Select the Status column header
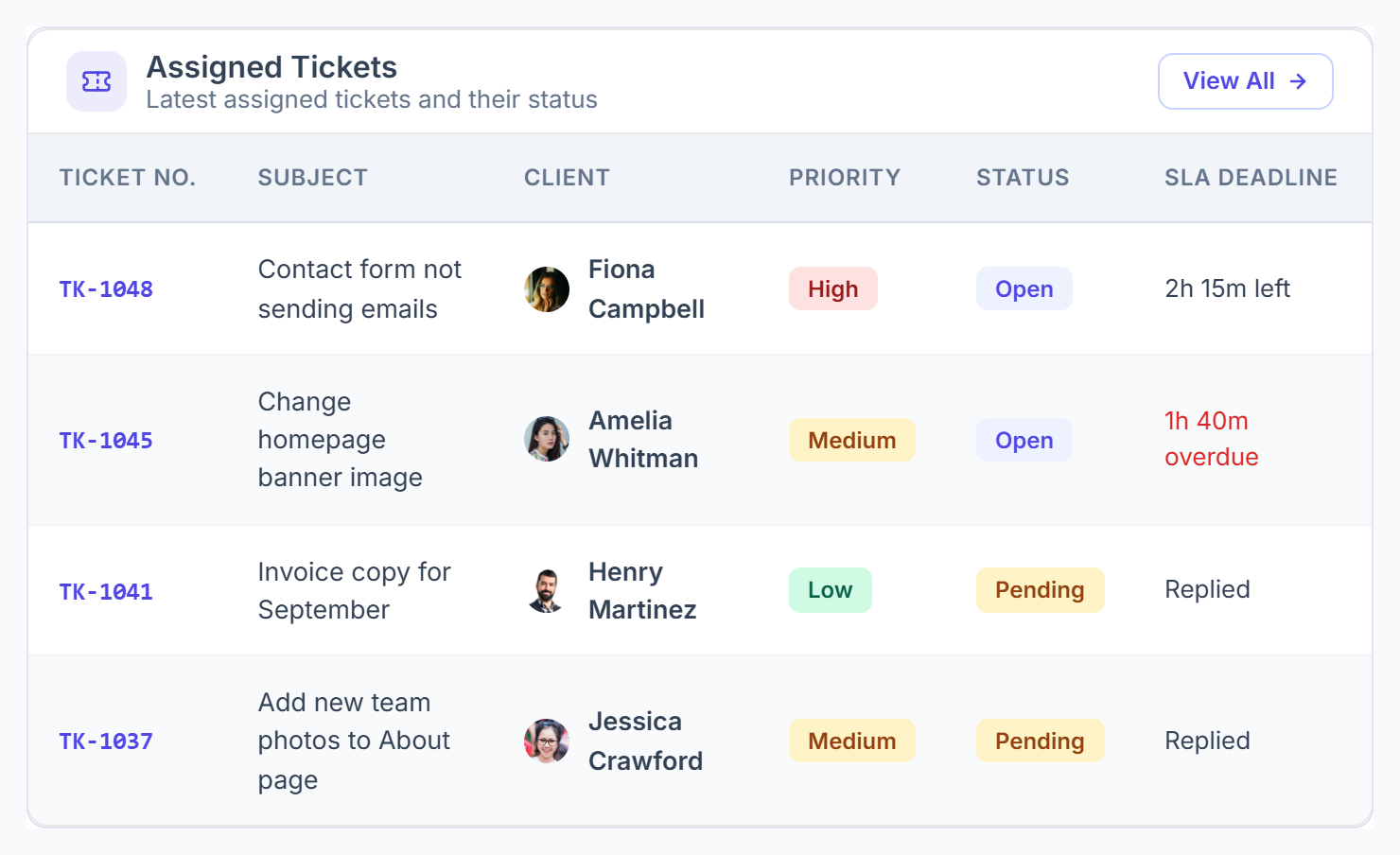Screen dimensions: 1400x855 click(x=1023, y=178)
